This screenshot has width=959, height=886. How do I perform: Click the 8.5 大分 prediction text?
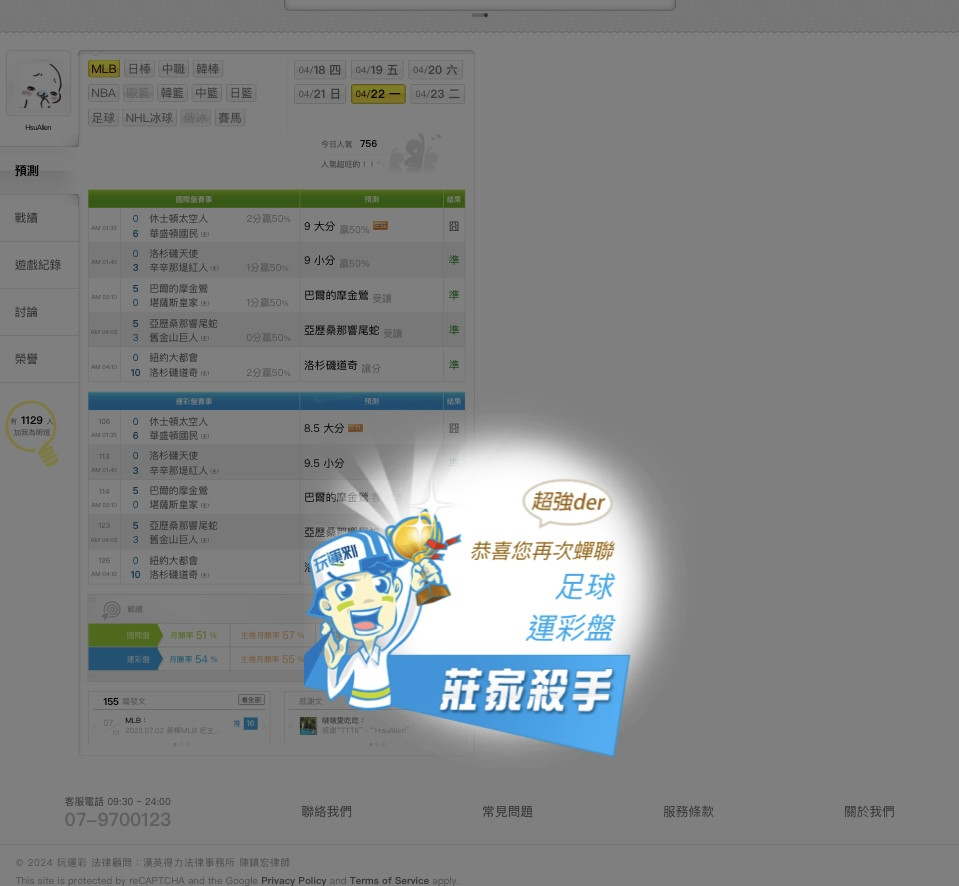(x=324, y=429)
